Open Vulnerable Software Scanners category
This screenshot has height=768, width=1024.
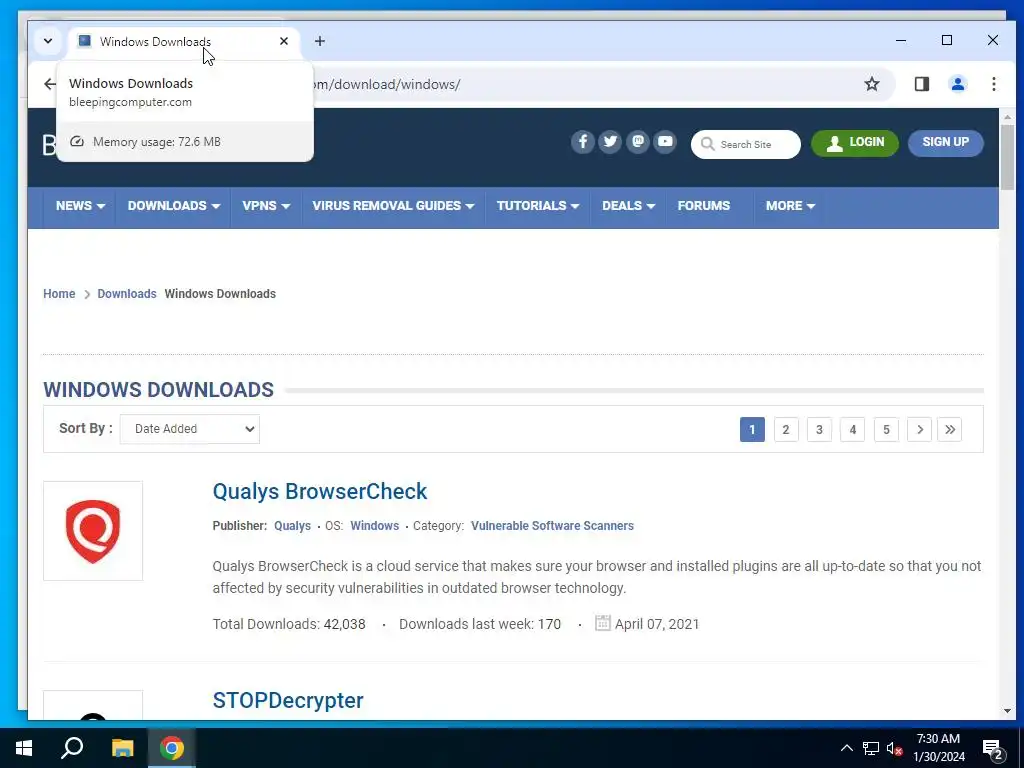coord(552,526)
